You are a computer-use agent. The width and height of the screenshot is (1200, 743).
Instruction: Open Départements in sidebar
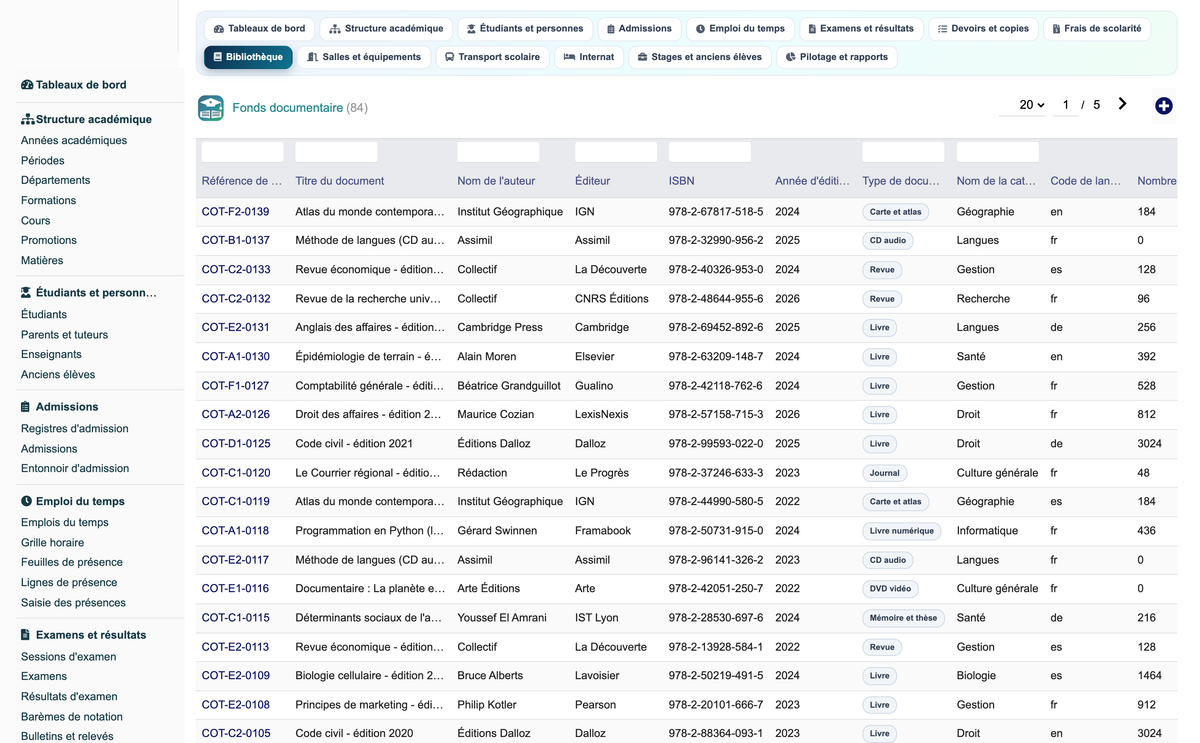56,180
